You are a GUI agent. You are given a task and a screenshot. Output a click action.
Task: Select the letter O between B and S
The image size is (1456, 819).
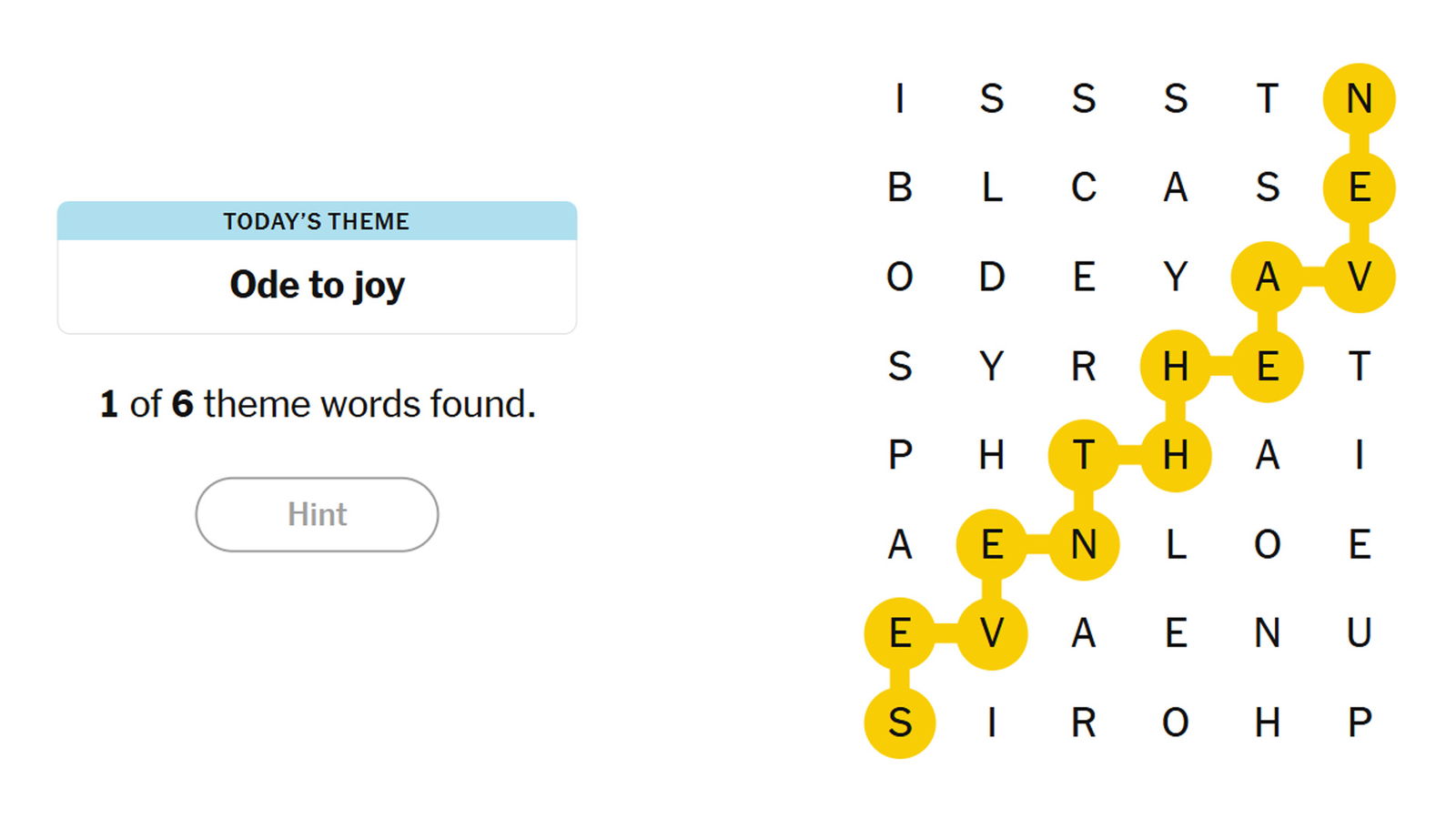tap(900, 277)
